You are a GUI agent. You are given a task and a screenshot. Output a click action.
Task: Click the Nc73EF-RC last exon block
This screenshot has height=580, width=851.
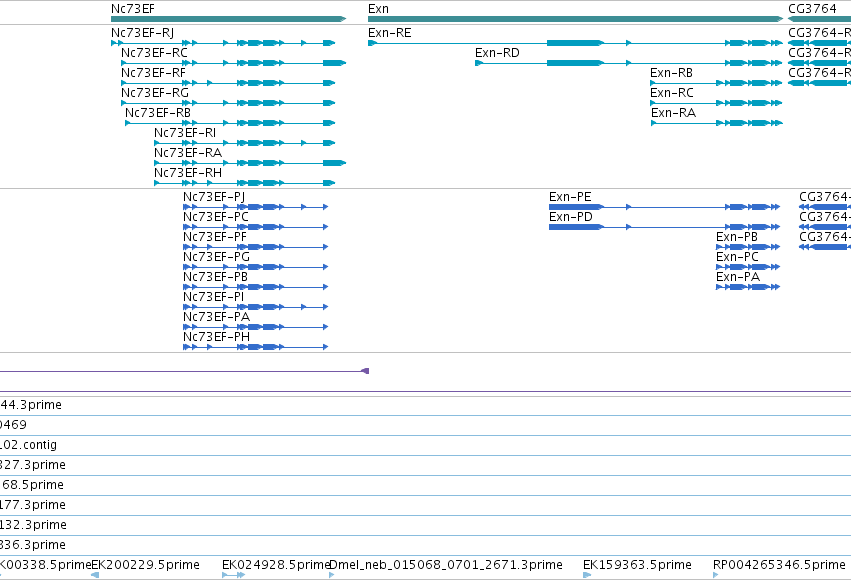tap(334, 63)
